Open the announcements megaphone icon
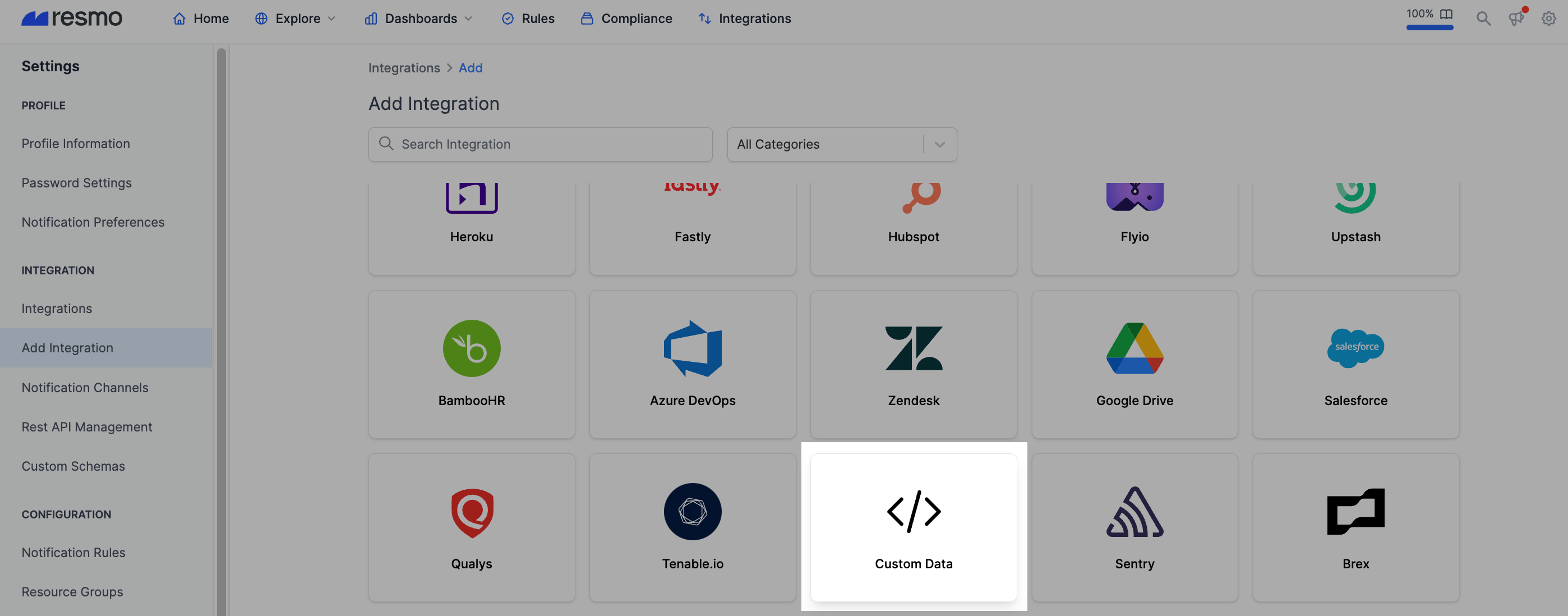Screen dimensions: 1568x616 point(1516,19)
